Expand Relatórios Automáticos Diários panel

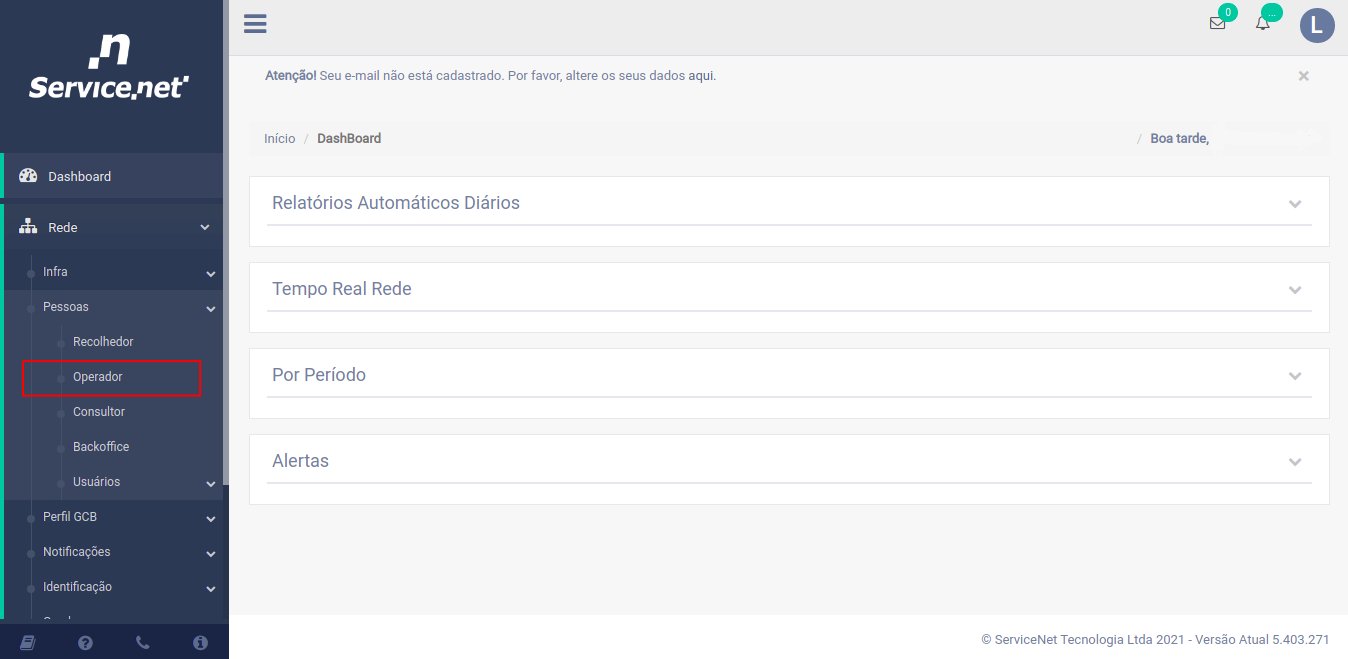click(x=1295, y=204)
